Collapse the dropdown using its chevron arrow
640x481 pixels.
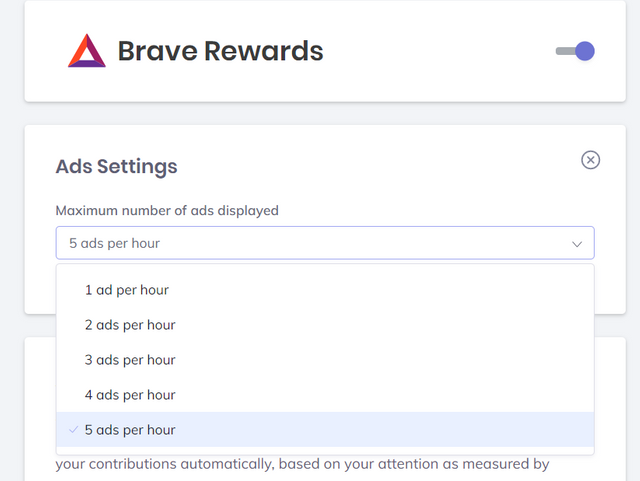pos(576,244)
